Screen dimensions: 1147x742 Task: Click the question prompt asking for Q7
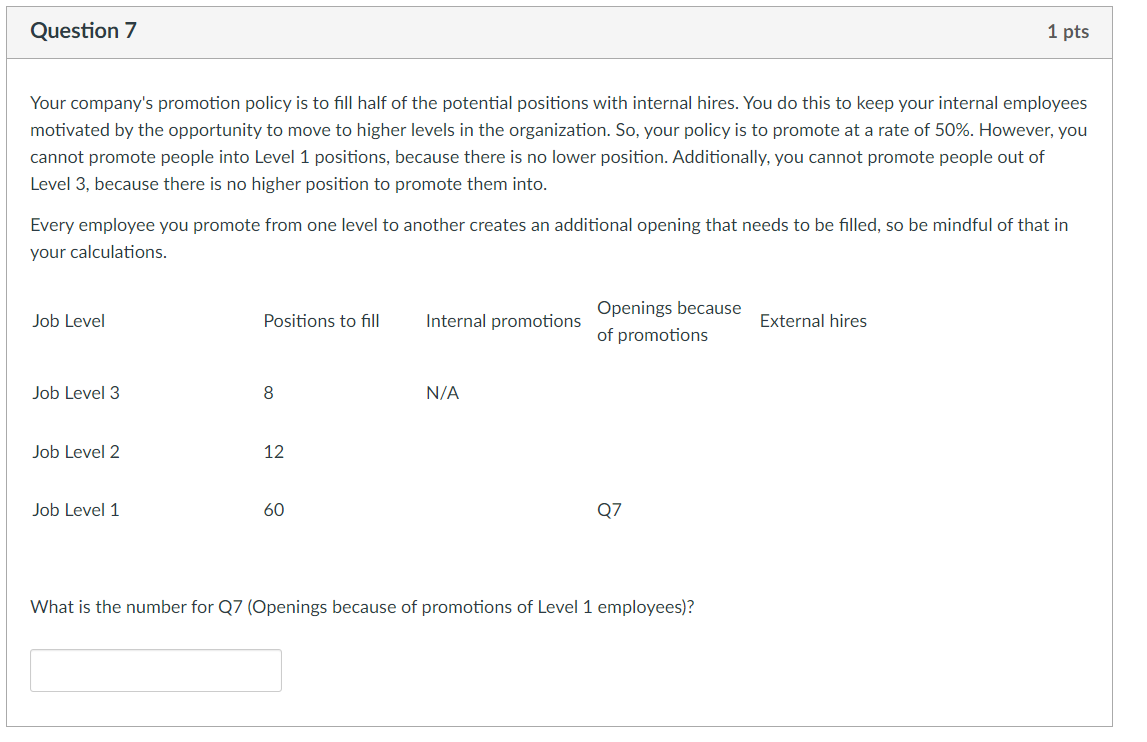coord(363,606)
